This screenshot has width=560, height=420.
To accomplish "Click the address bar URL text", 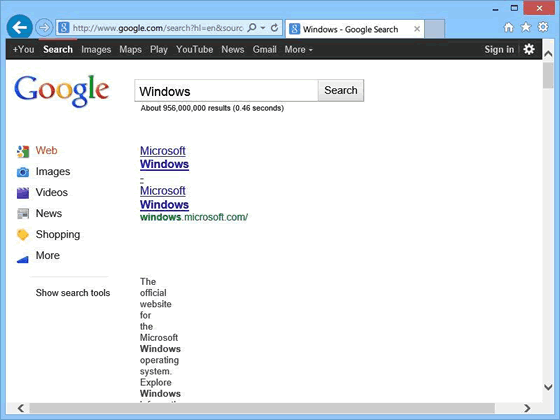I will coord(158,28).
